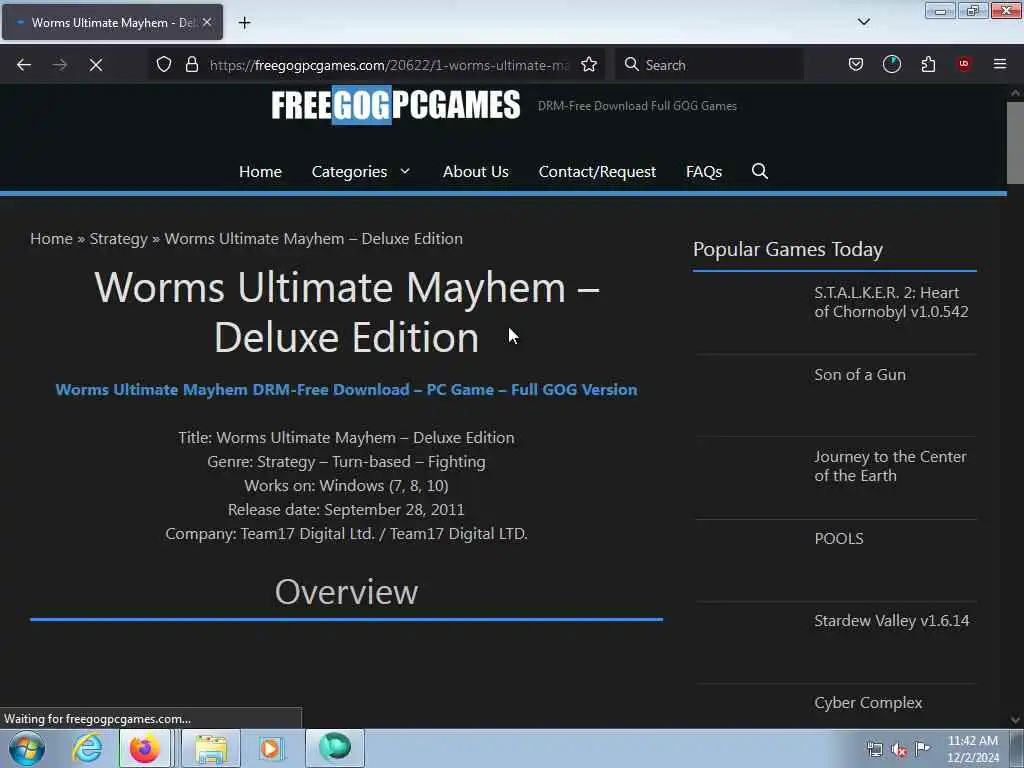Launch Internet Explorer from taskbar

[87, 748]
